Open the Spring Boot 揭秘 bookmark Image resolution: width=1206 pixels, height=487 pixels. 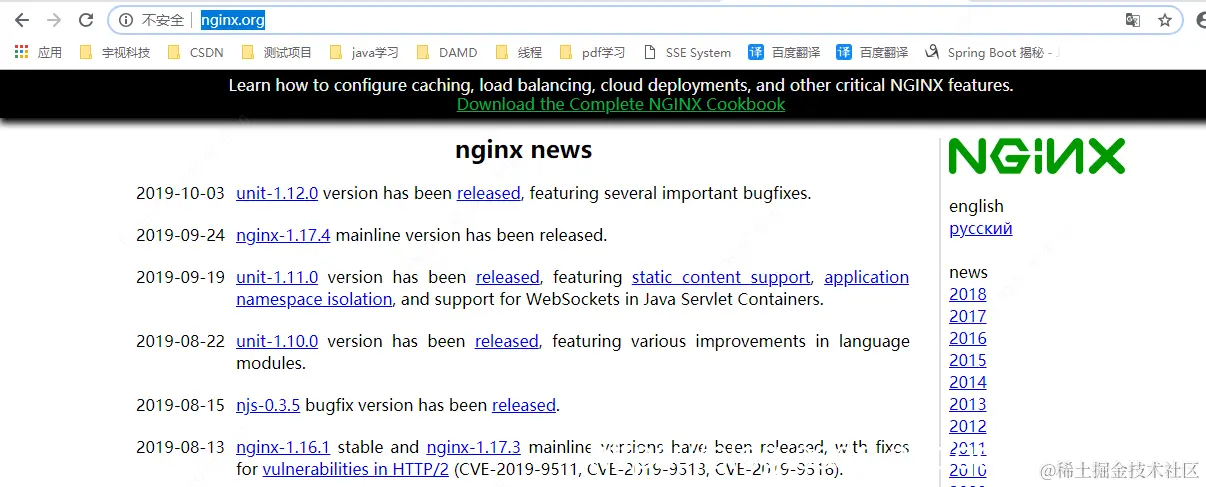coord(992,52)
